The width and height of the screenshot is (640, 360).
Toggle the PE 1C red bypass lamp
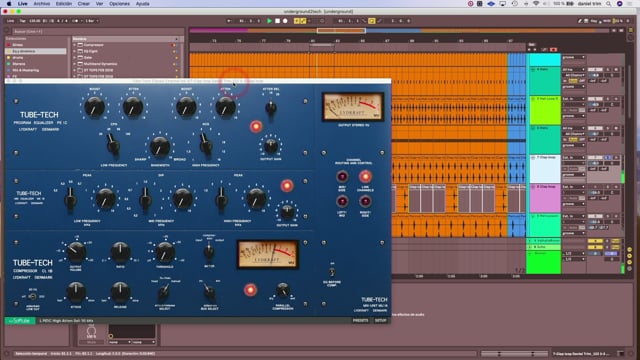(256, 127)
